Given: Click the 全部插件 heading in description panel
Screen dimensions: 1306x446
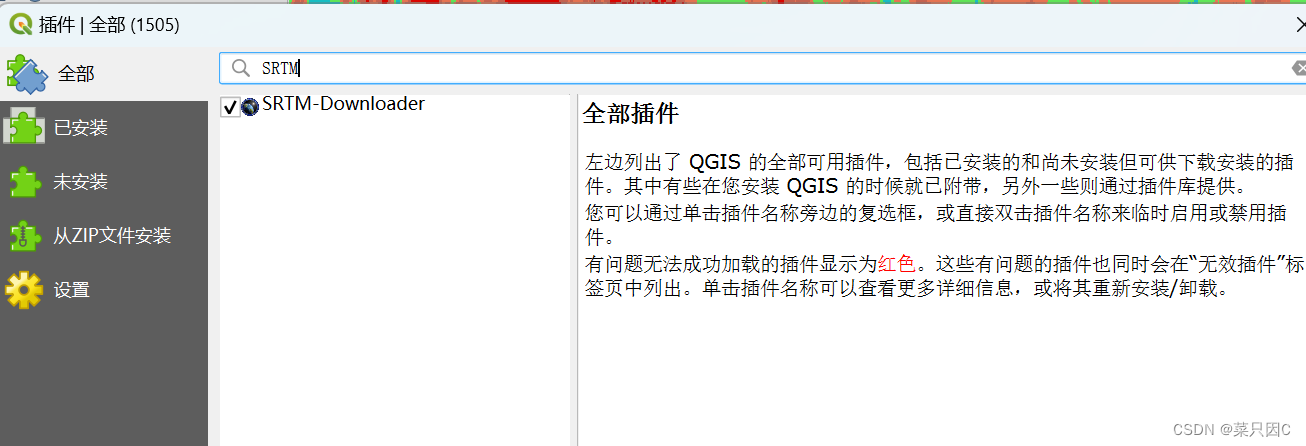Looking at the screenshot, I should click(631, 113).
